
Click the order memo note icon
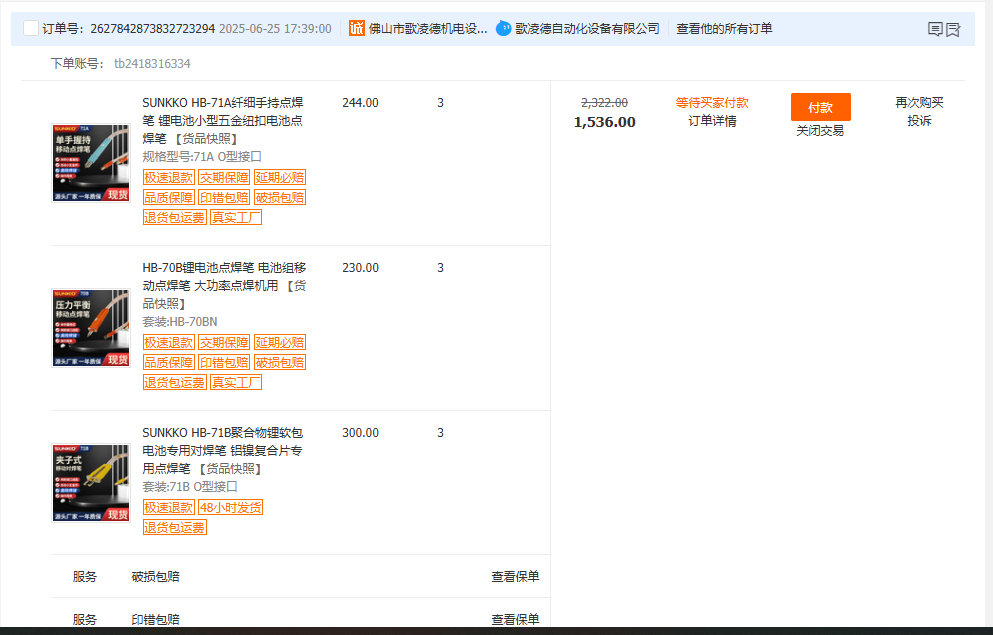(935, 29)
